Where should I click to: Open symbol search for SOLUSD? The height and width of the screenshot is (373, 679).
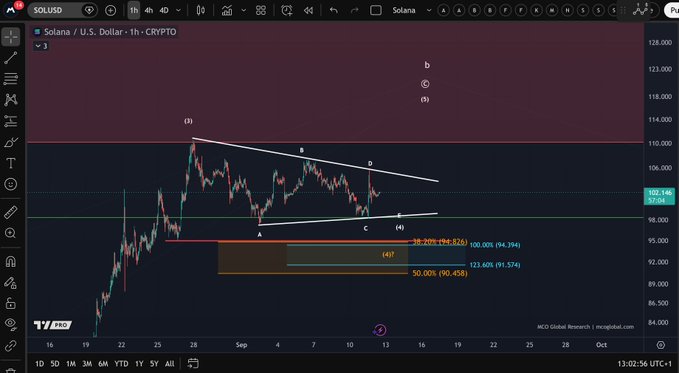(x=48, y=10)
